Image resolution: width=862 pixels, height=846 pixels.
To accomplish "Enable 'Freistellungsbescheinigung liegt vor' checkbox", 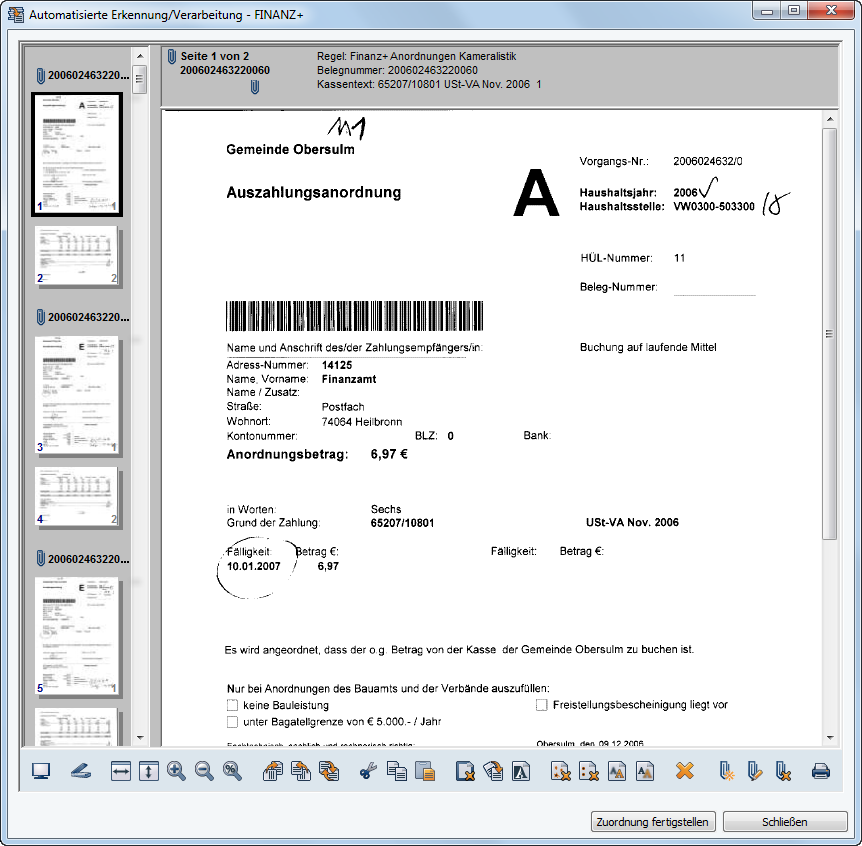I will click(542, 705).
